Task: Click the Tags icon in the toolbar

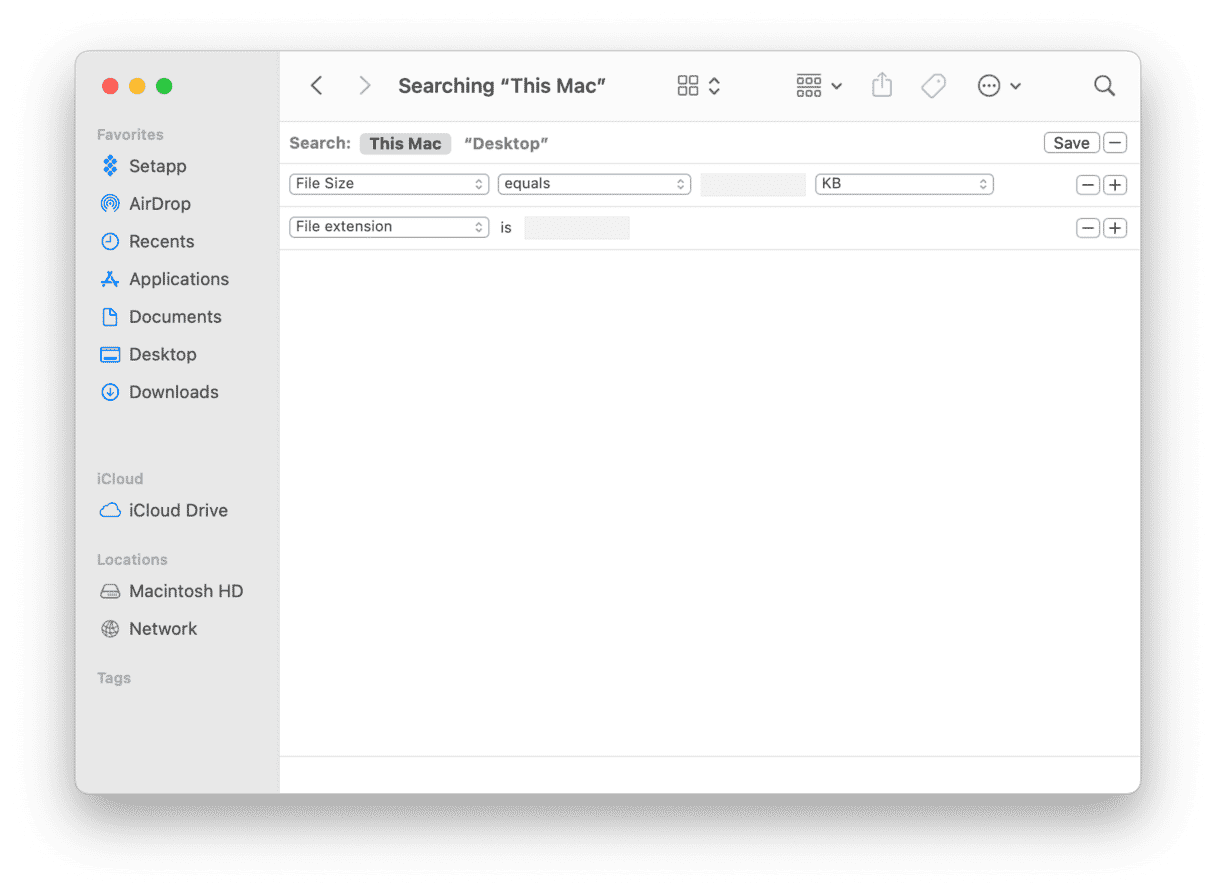Action: tap(933, 85)
